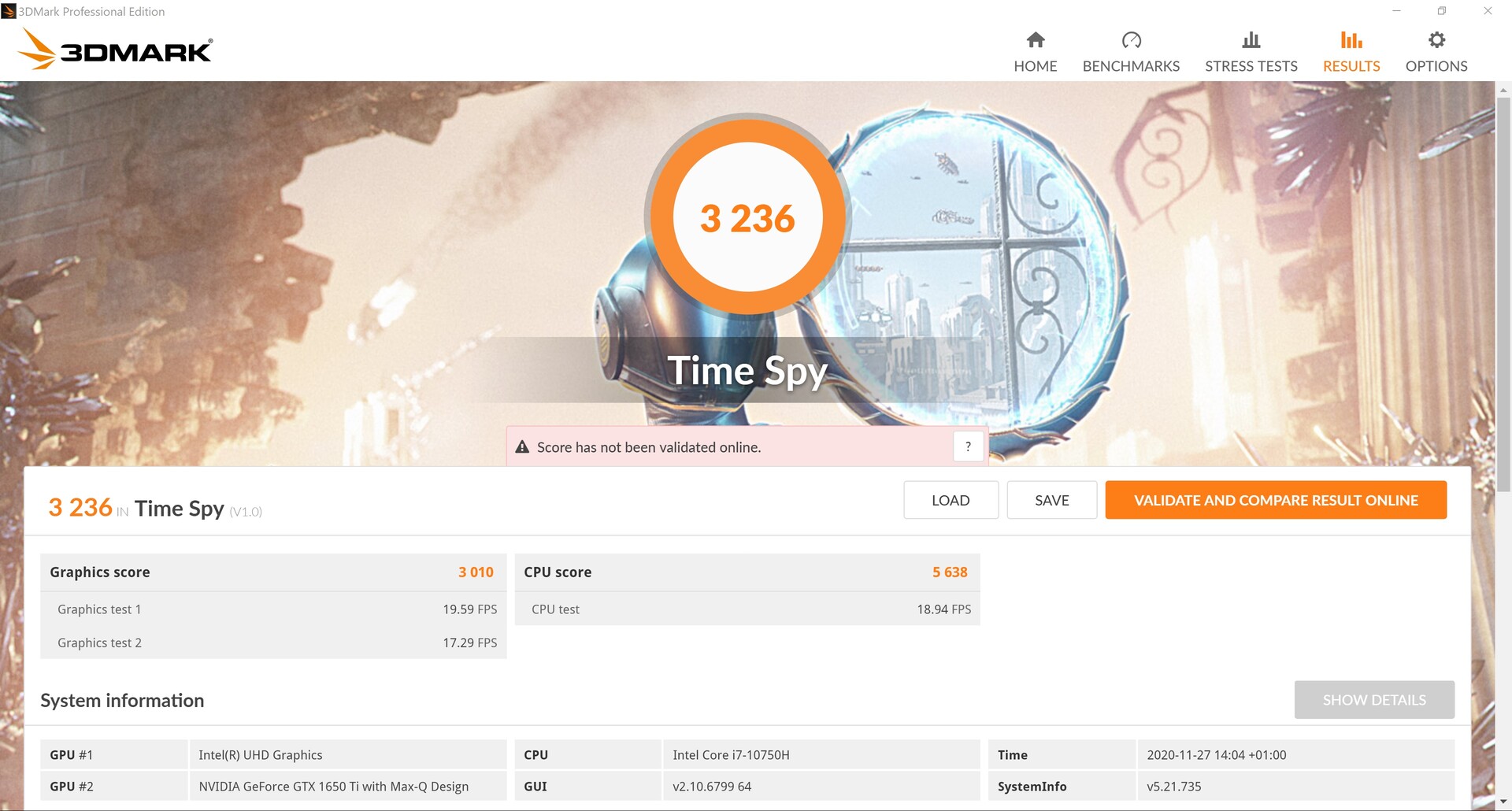This screenshot has width=1512, height=811.
Task: Click the NVIDIA GeForce GTX 1650 Ti entry
Action: click(x=334, y=787)
